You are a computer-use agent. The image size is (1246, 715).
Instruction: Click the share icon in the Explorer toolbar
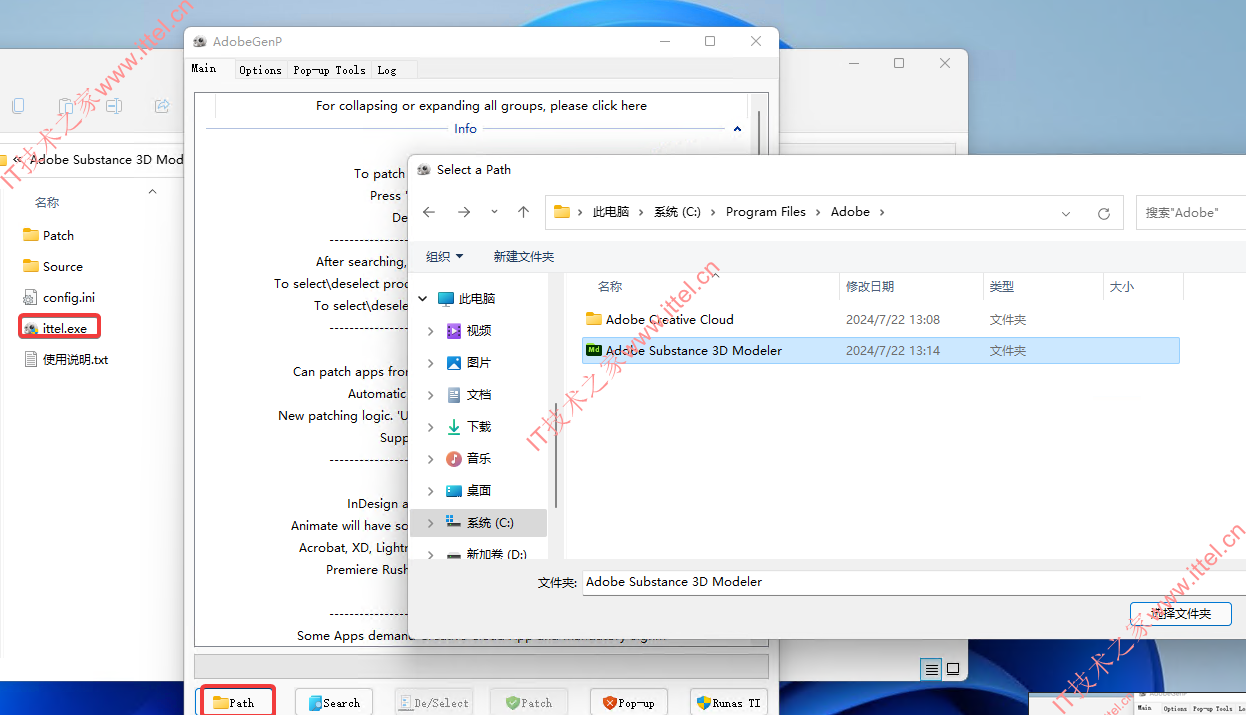[162, 105]
